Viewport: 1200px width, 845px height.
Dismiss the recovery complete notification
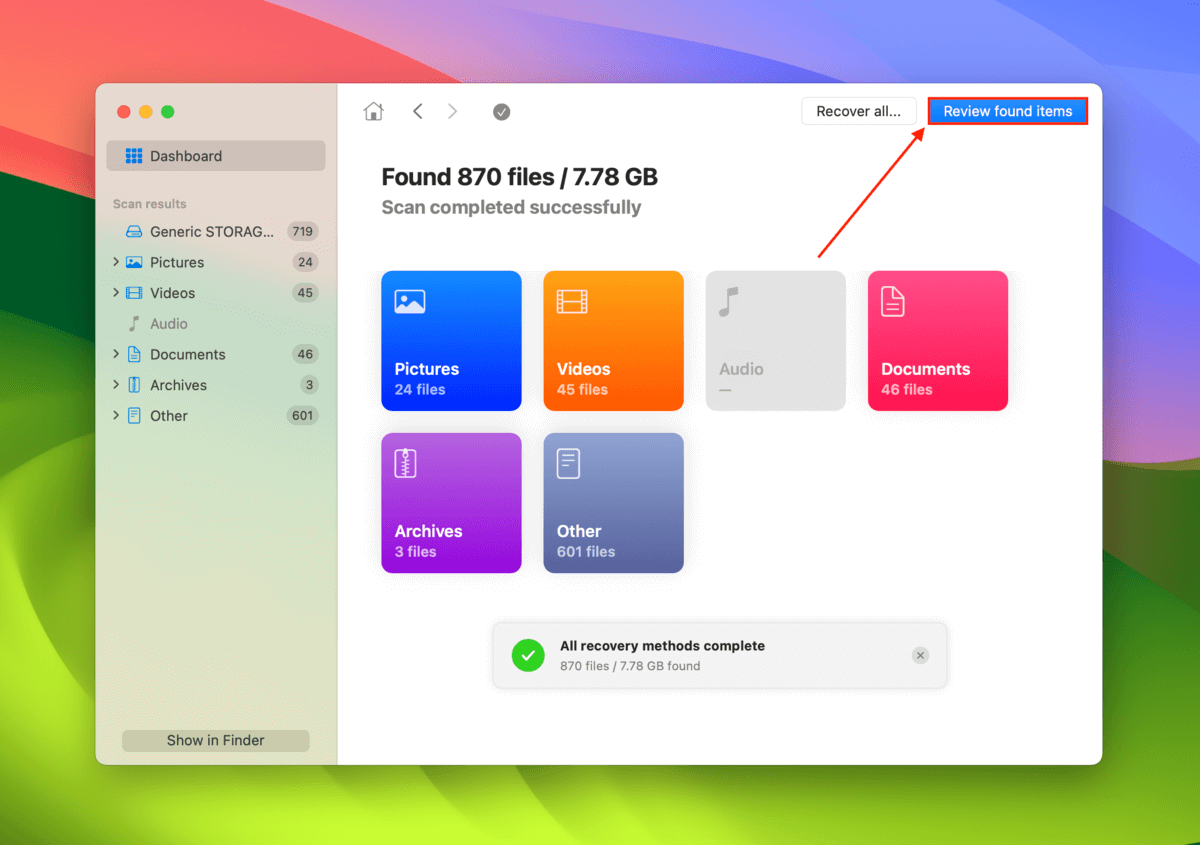(920, 655)
